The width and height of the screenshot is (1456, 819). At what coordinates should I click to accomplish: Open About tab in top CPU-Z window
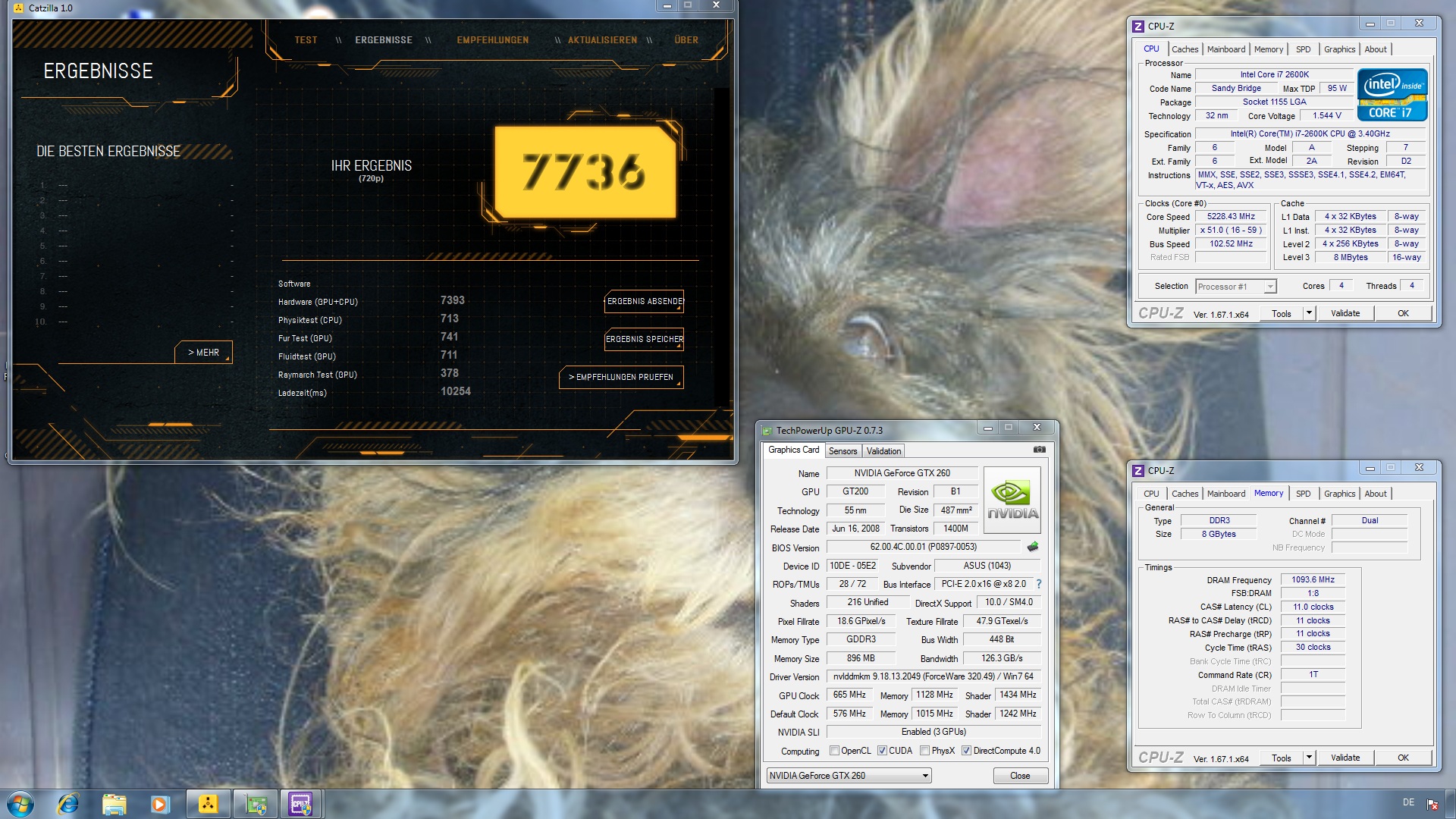1375,49
